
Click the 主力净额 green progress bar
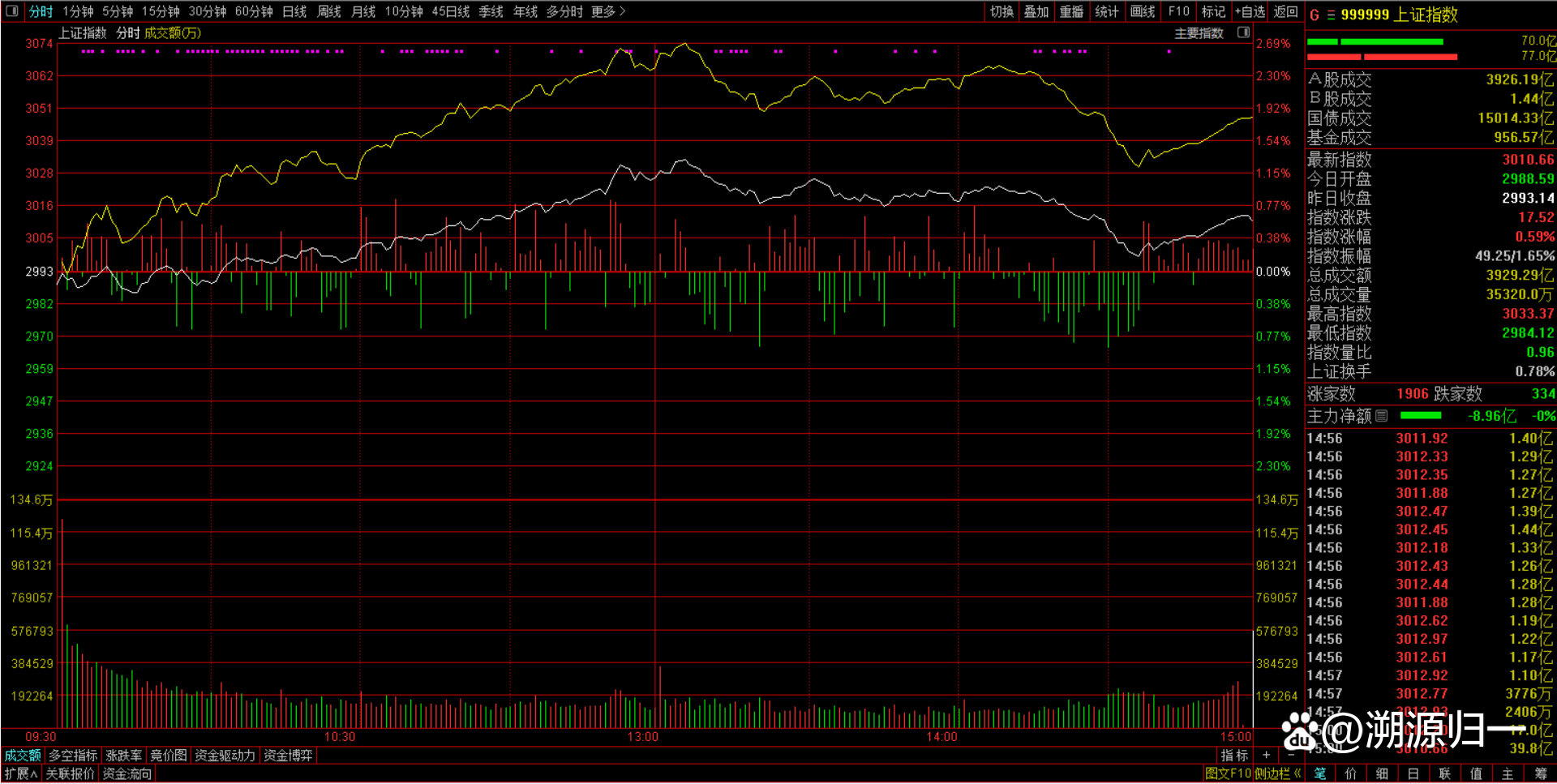coord(1421,416)
